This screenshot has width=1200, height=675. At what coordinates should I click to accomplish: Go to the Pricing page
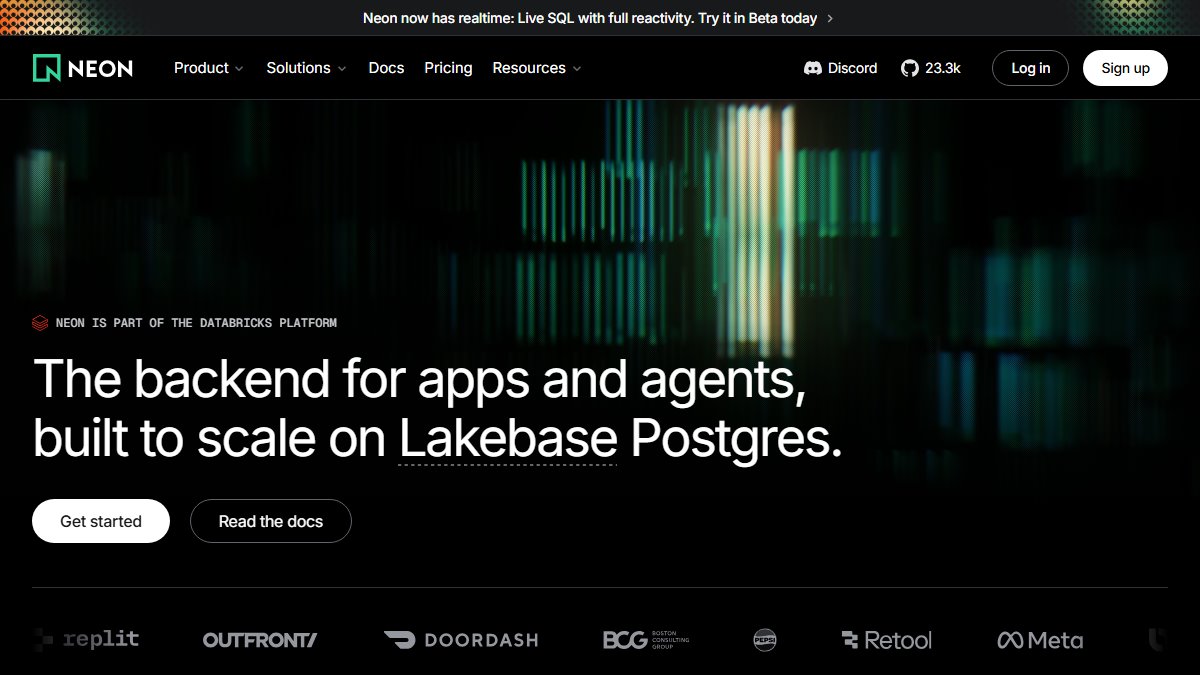click(x=448, y=68)
